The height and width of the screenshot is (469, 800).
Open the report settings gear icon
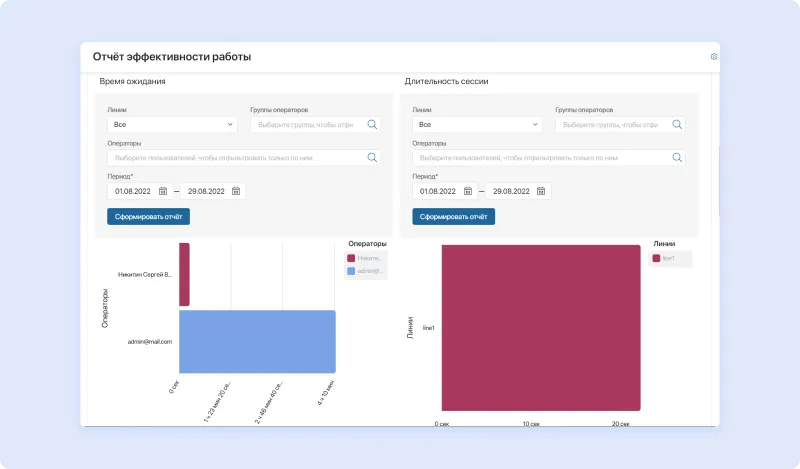point(714,57)
